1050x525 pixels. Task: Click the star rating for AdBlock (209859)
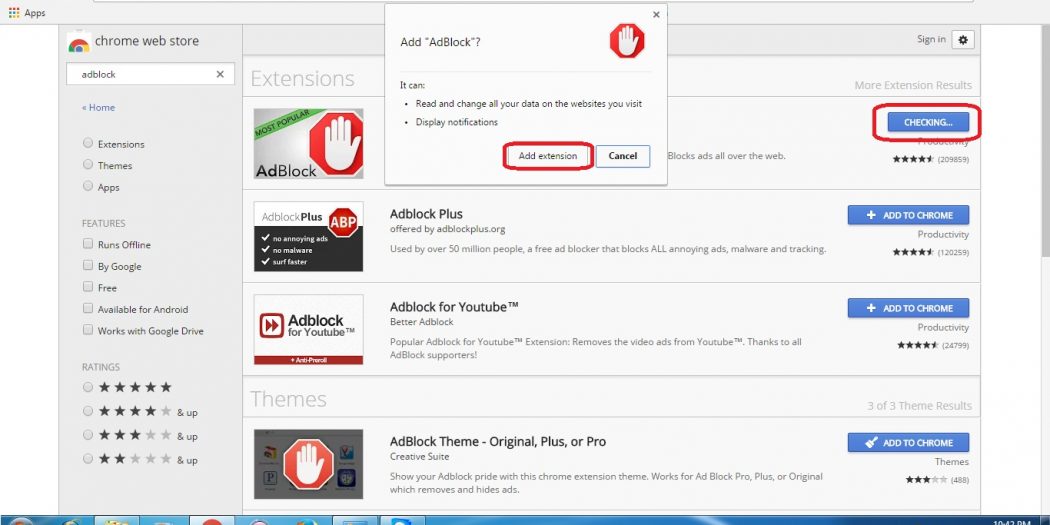pos(913,159)
